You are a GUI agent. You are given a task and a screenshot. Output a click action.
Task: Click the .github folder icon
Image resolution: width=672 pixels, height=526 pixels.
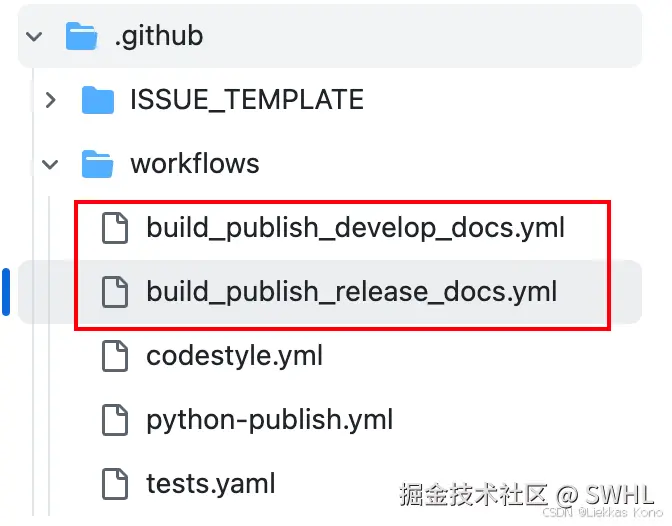click(x=81, y=36)
